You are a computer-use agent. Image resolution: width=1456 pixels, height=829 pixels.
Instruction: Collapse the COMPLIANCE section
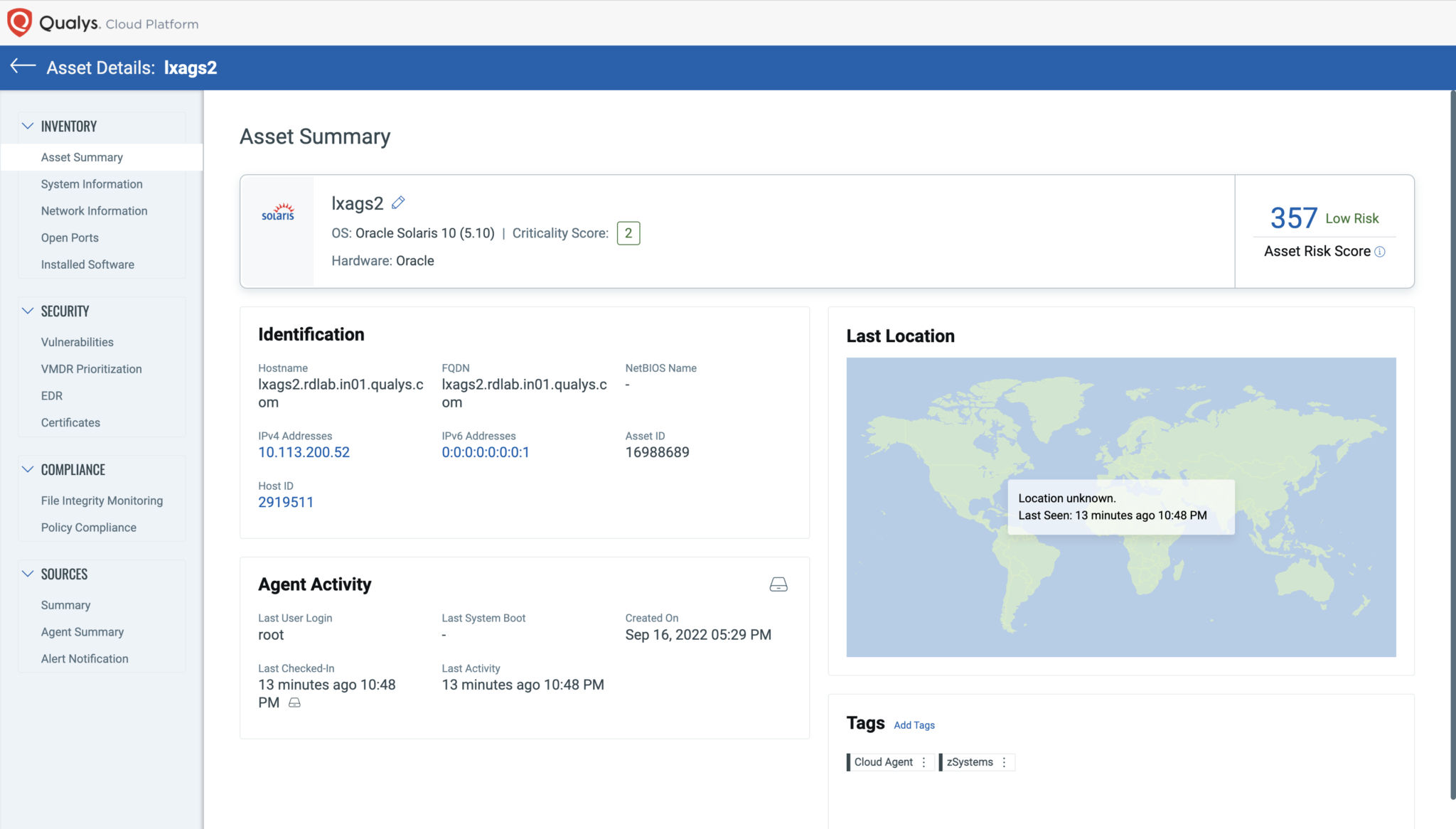(x=28, y=469)
